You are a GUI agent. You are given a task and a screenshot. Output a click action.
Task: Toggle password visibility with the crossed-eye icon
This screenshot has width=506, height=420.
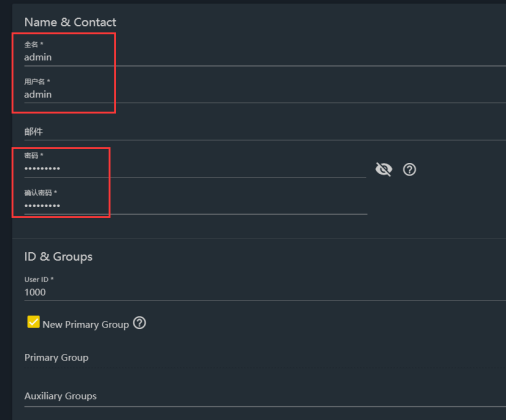click(x=384, y=169)
